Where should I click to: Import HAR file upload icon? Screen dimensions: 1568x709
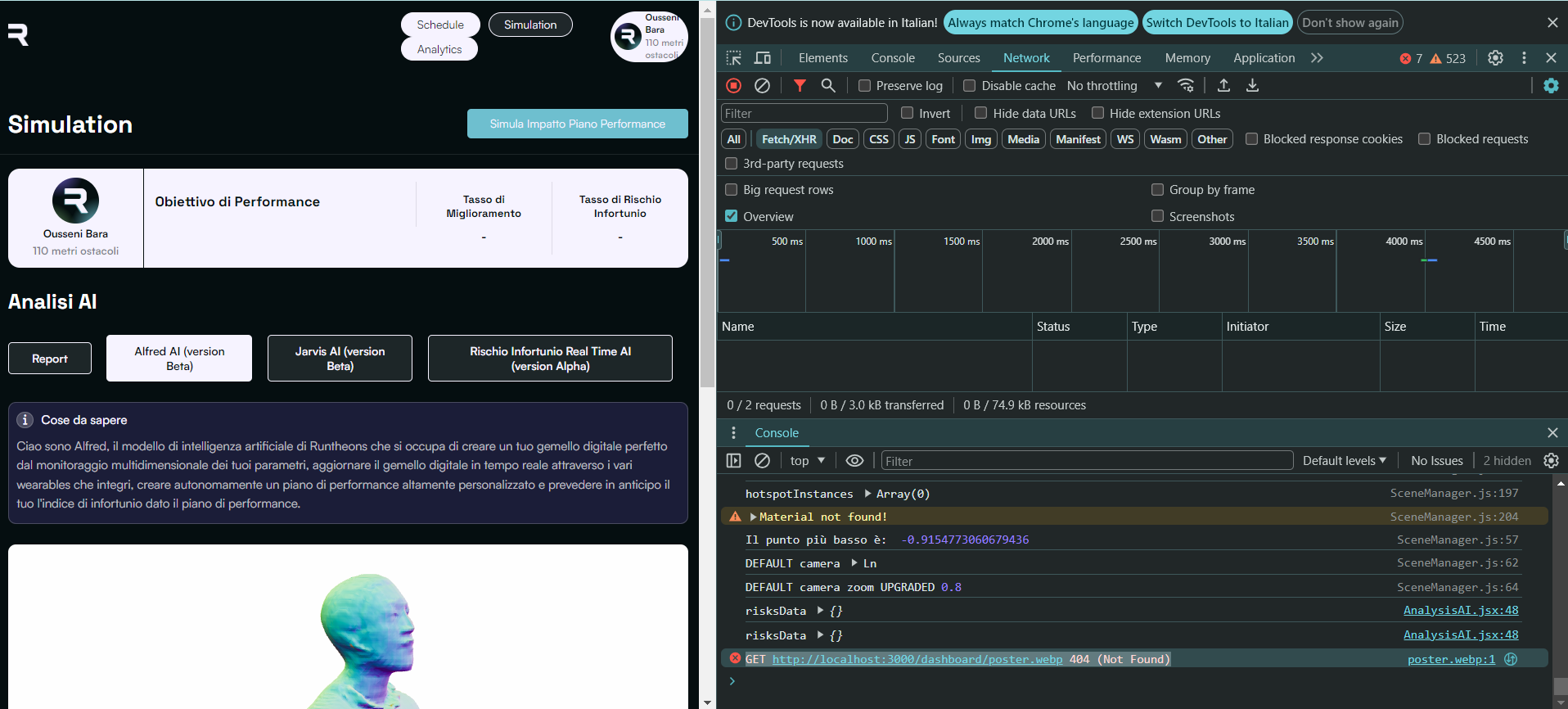(1224, 85)
